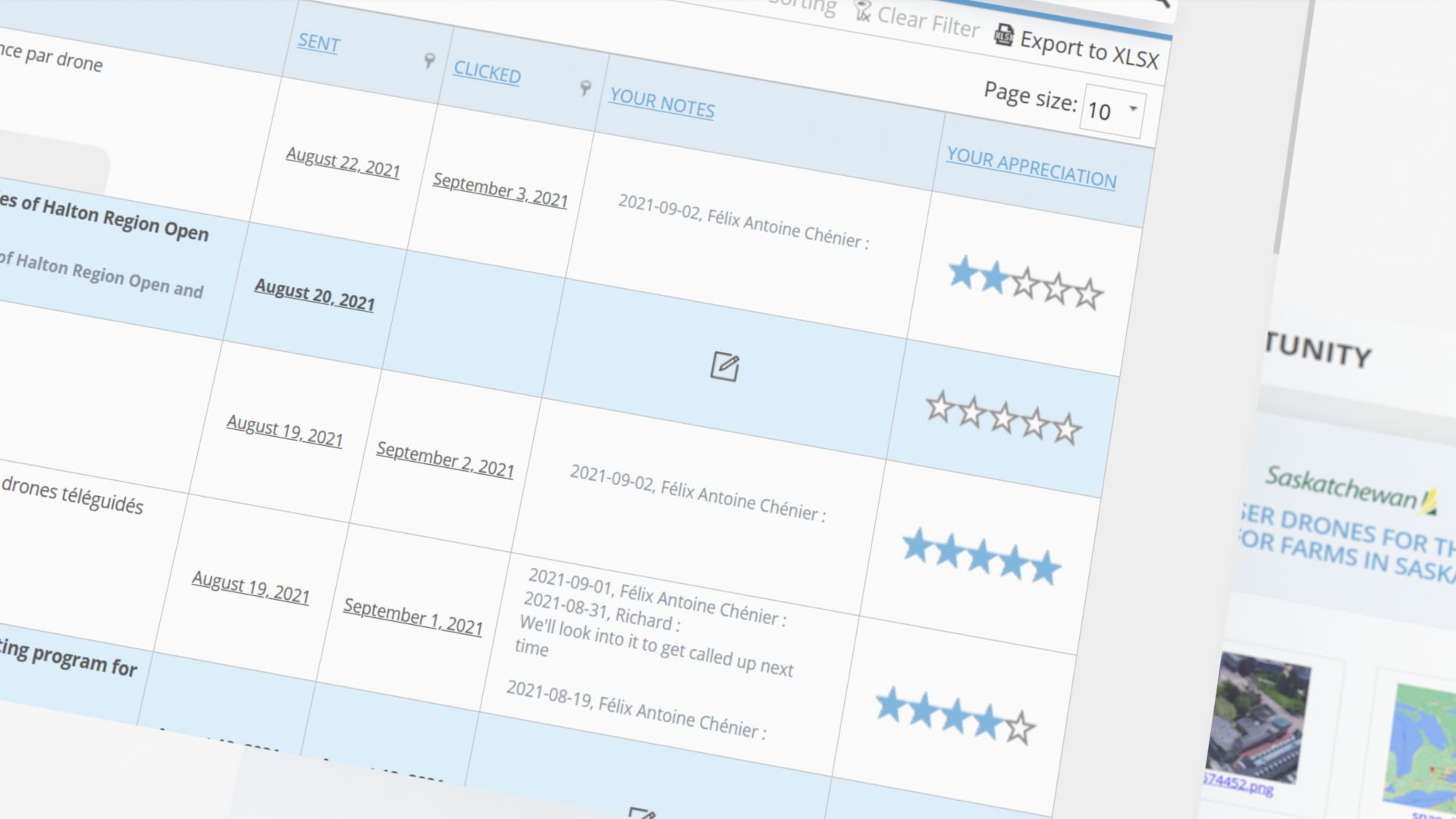Click note line "2021-08-31, Richard :"

pyautogui.click(x=603, y=612)
